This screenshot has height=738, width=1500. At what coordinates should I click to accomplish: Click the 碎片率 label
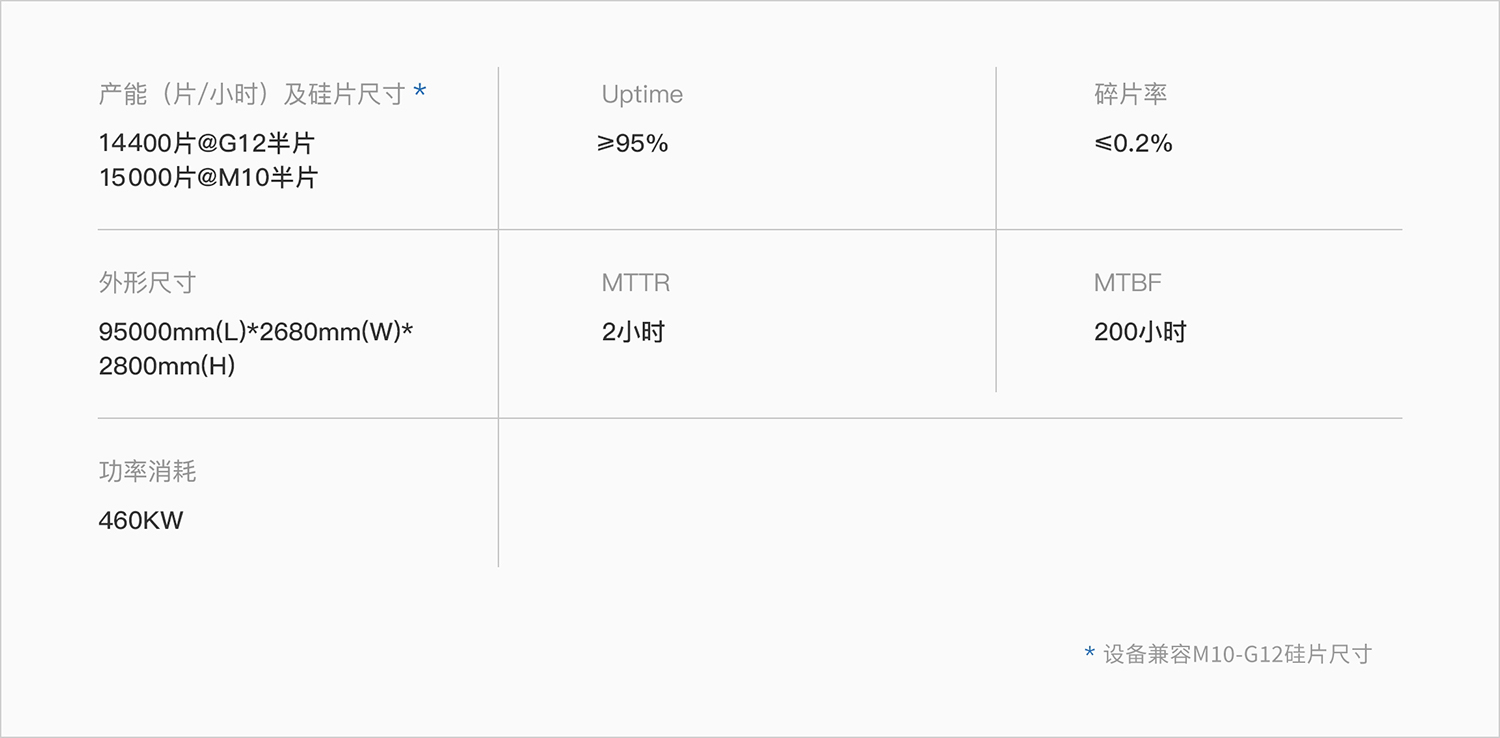[x=1130, y=94]
